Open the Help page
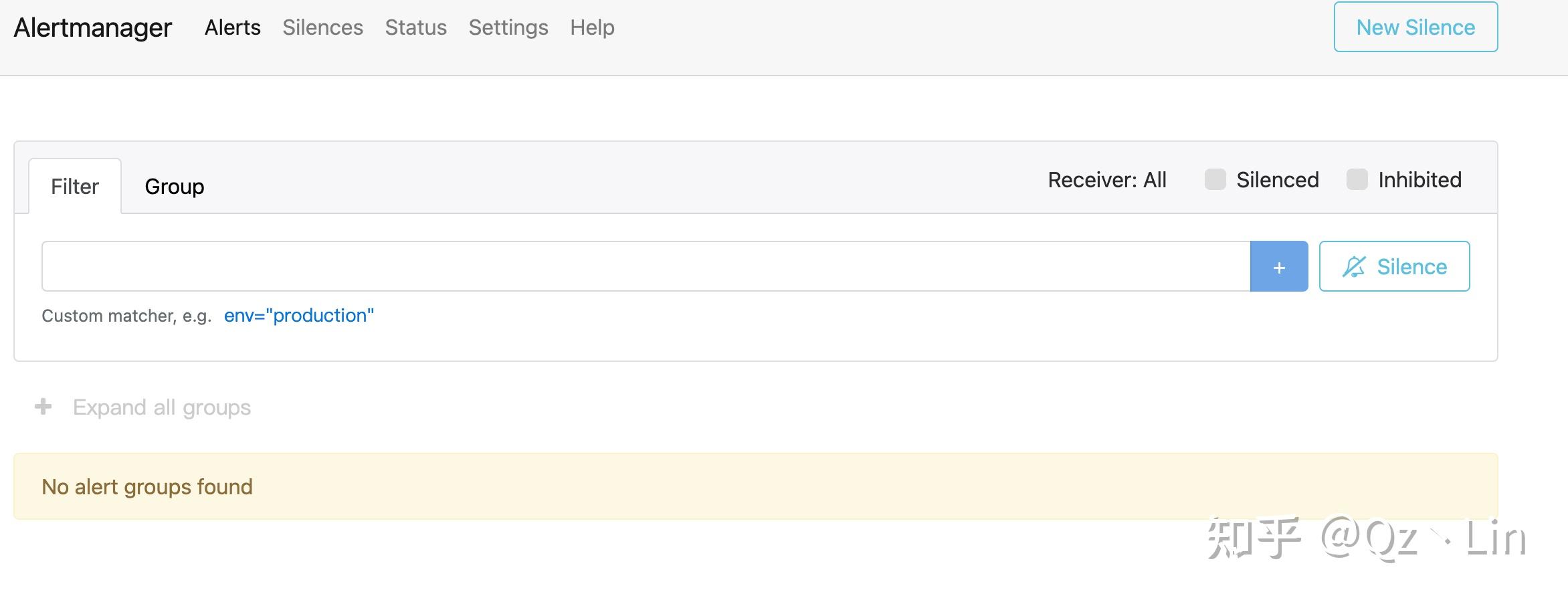Screen dimensions: 1568x606 pyautogui.click(x=591, y=27)
